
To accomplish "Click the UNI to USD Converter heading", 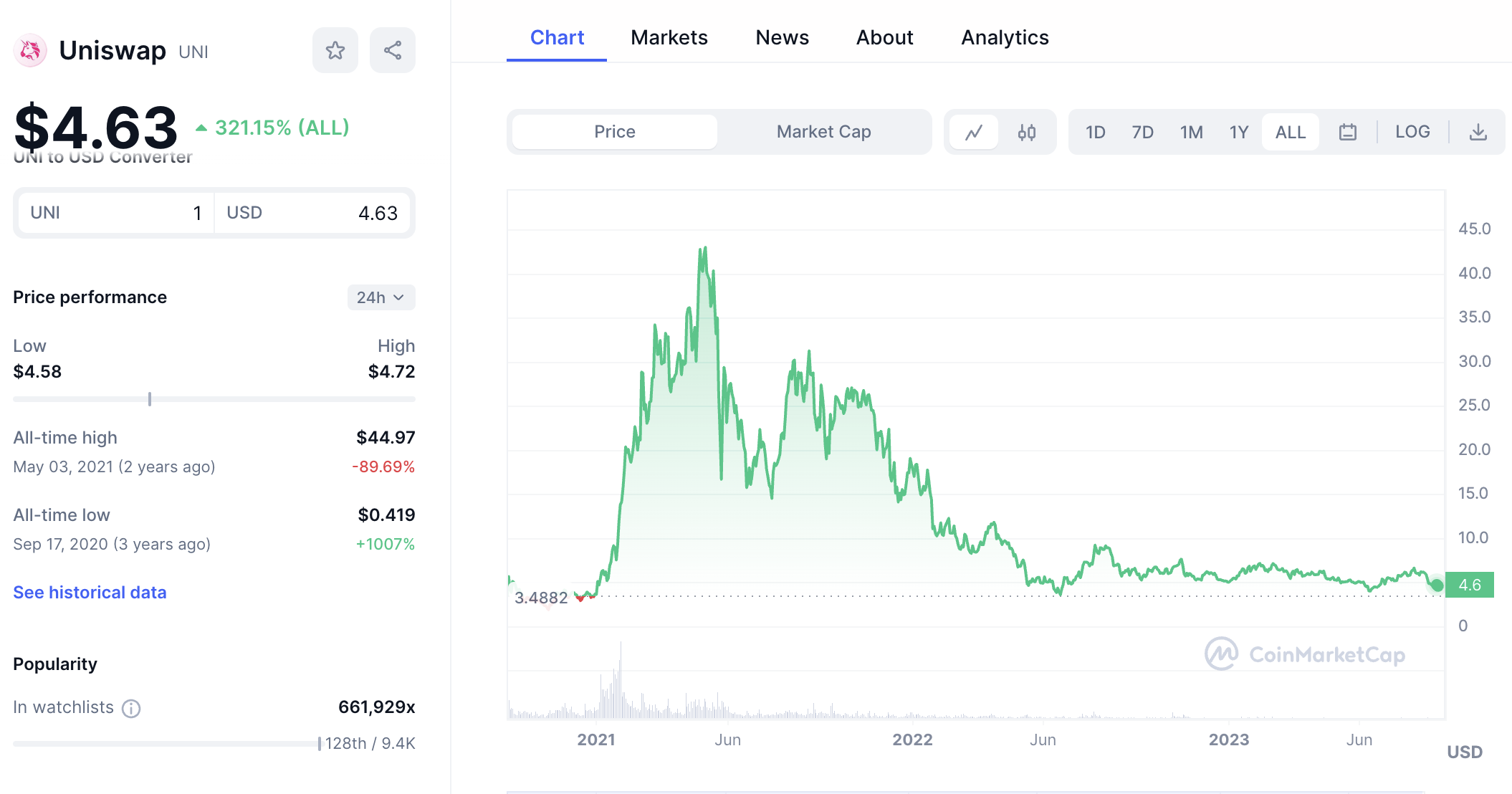I will point(102,157).
